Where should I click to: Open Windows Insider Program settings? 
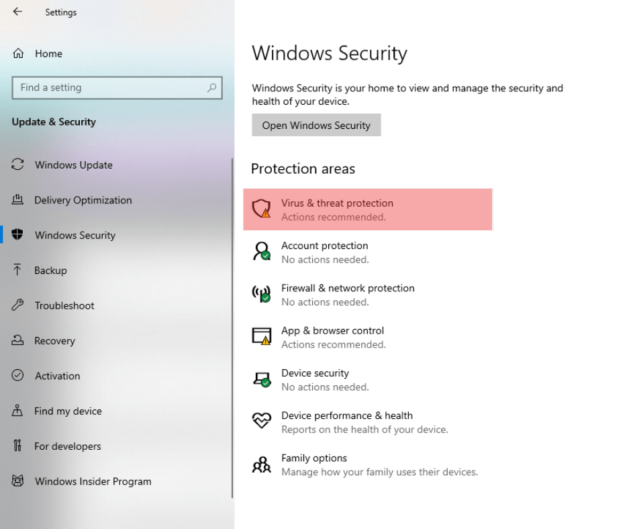point(93,482)
